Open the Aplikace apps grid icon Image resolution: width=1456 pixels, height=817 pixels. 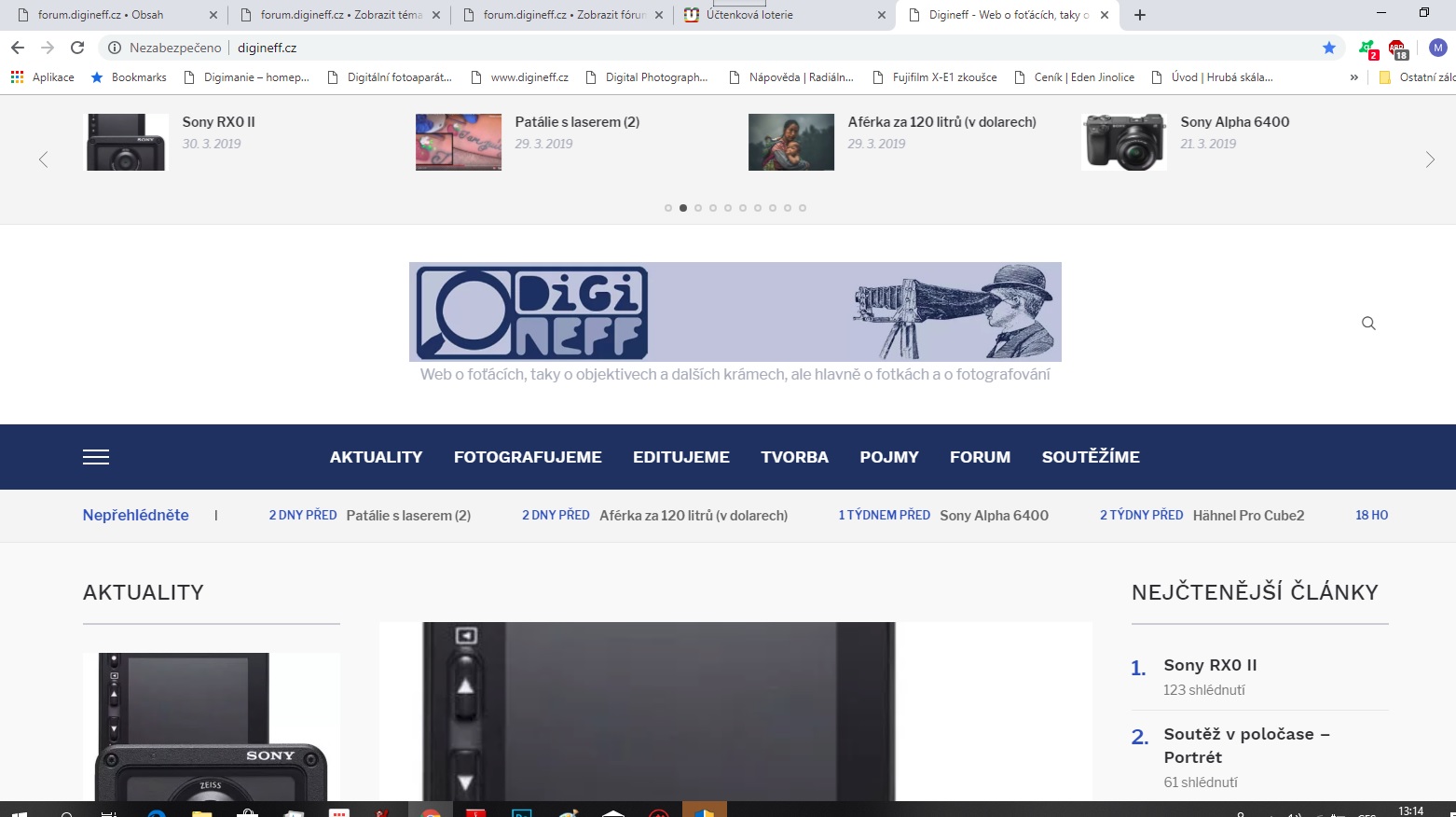tap(17, 77)
